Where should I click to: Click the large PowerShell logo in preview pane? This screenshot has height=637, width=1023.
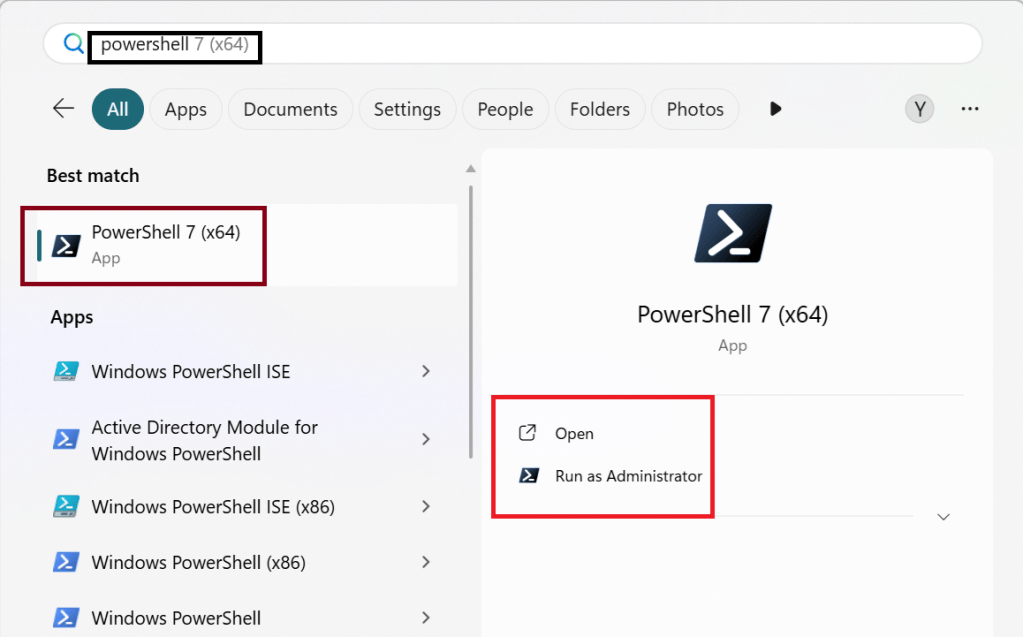[x=733, y=233]
